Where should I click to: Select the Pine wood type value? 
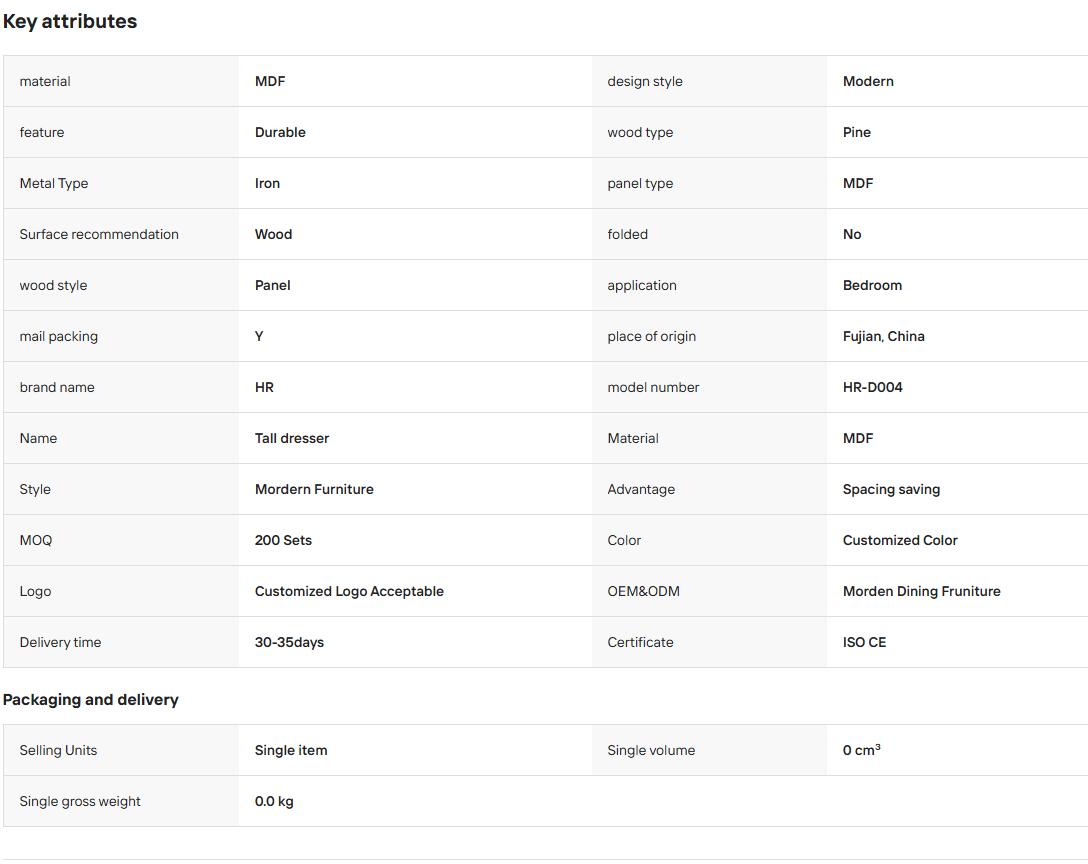tap(857, 133)
